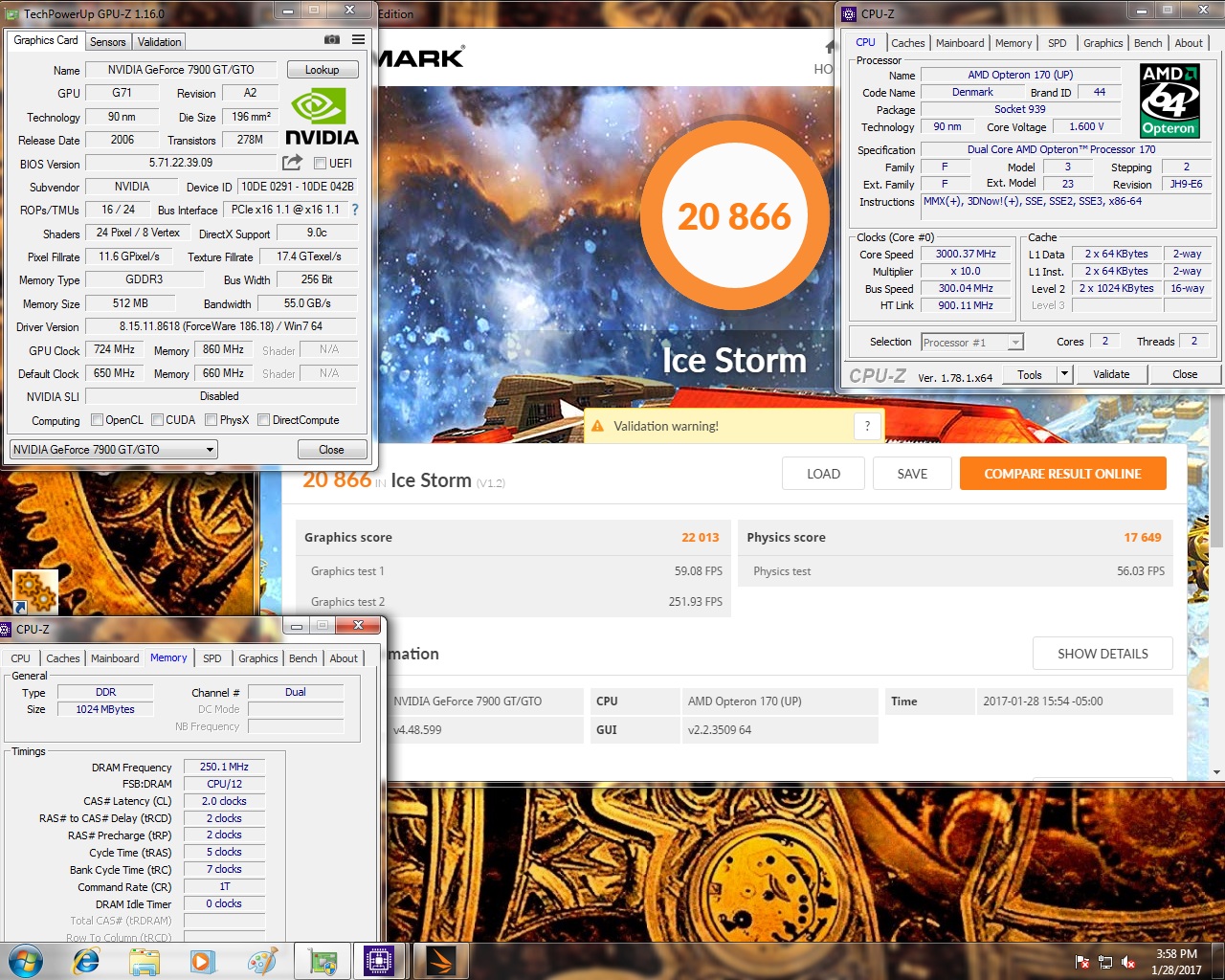The image size is (1225, 980).
Task: Click the GPU-Z screenshot camera icon
Action: (x=332, y=40)
